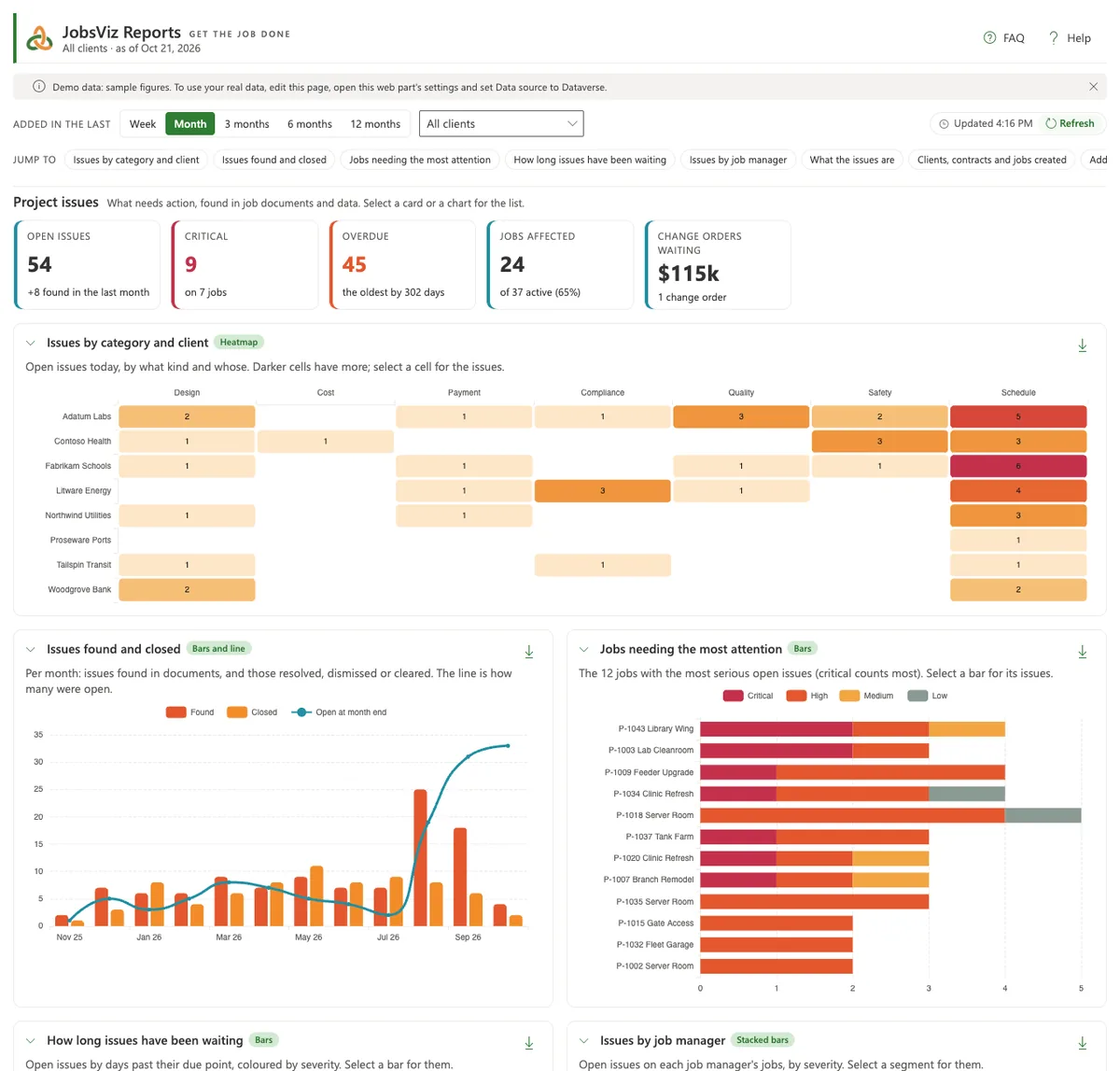Open the Help link
Image resolution: width=1120 pixels, height=1071 pixels.
point(1070,38)
